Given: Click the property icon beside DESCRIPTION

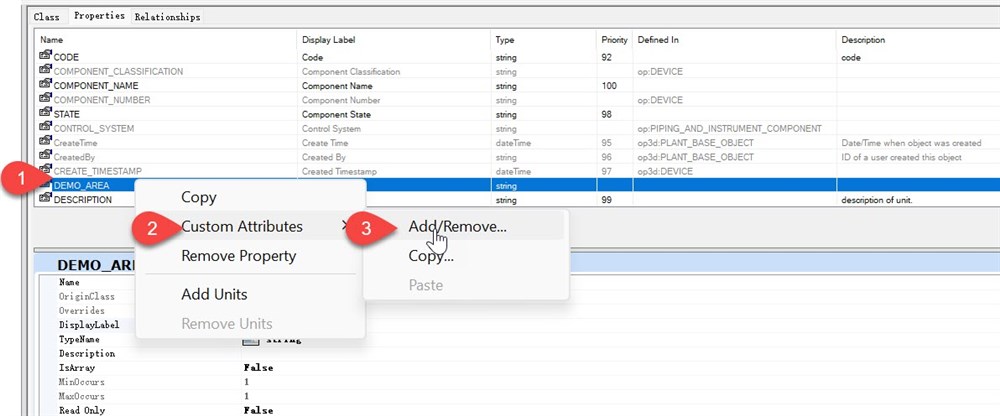Looking at the screenshot, I should click(45, 199).
